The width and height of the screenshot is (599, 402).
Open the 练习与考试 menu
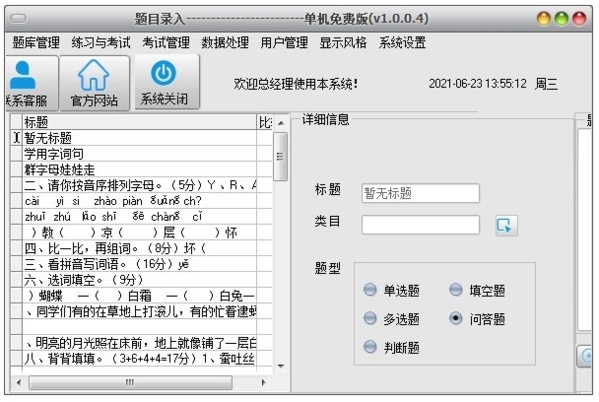click(101, 42)
